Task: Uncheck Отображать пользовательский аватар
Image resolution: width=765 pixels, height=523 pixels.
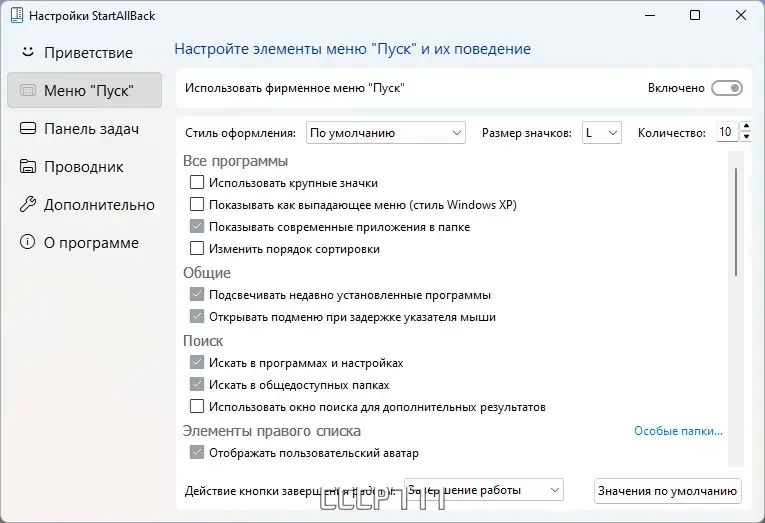Action: 197,452
